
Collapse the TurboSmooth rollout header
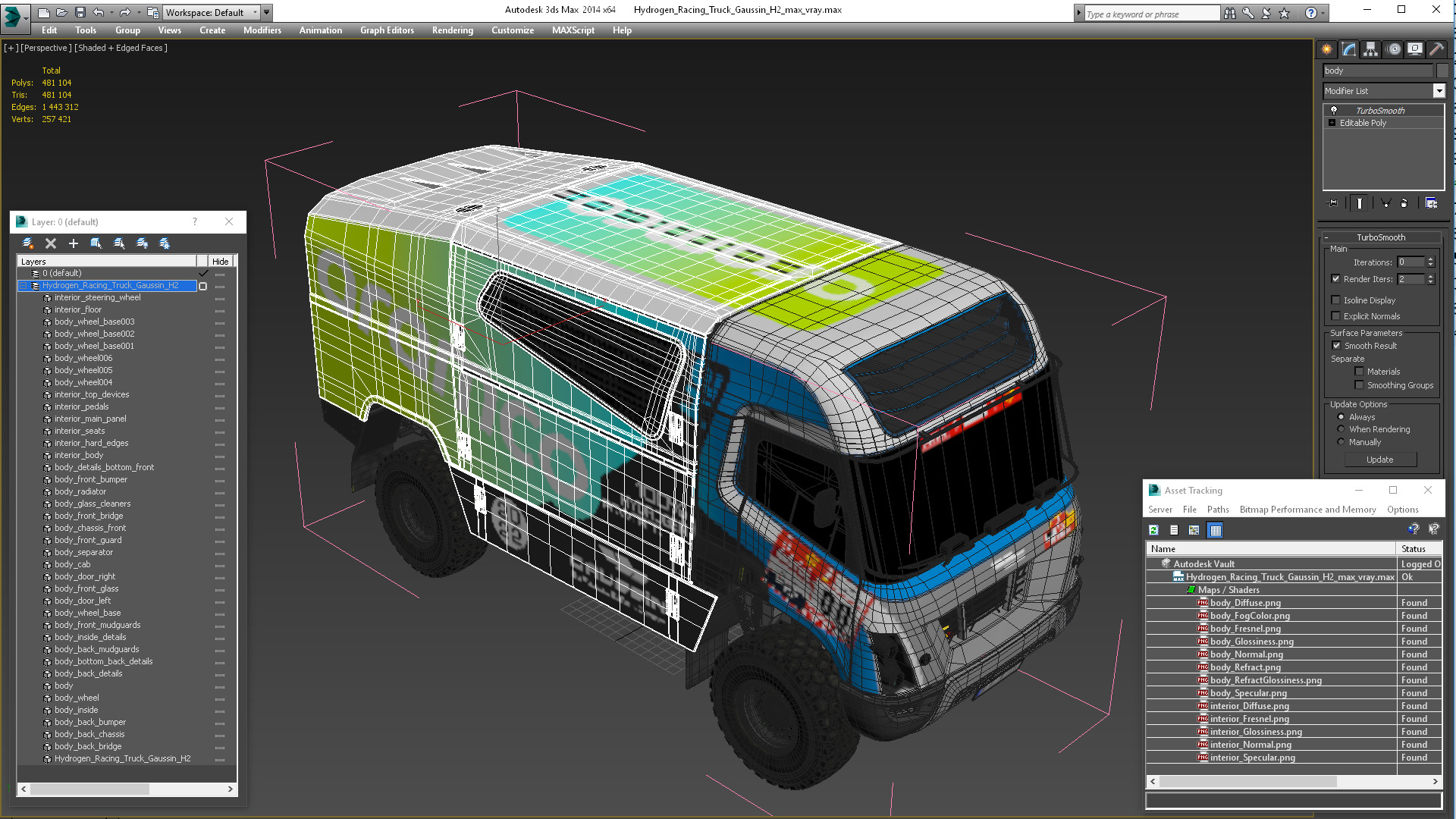[x=1380, y=237]
